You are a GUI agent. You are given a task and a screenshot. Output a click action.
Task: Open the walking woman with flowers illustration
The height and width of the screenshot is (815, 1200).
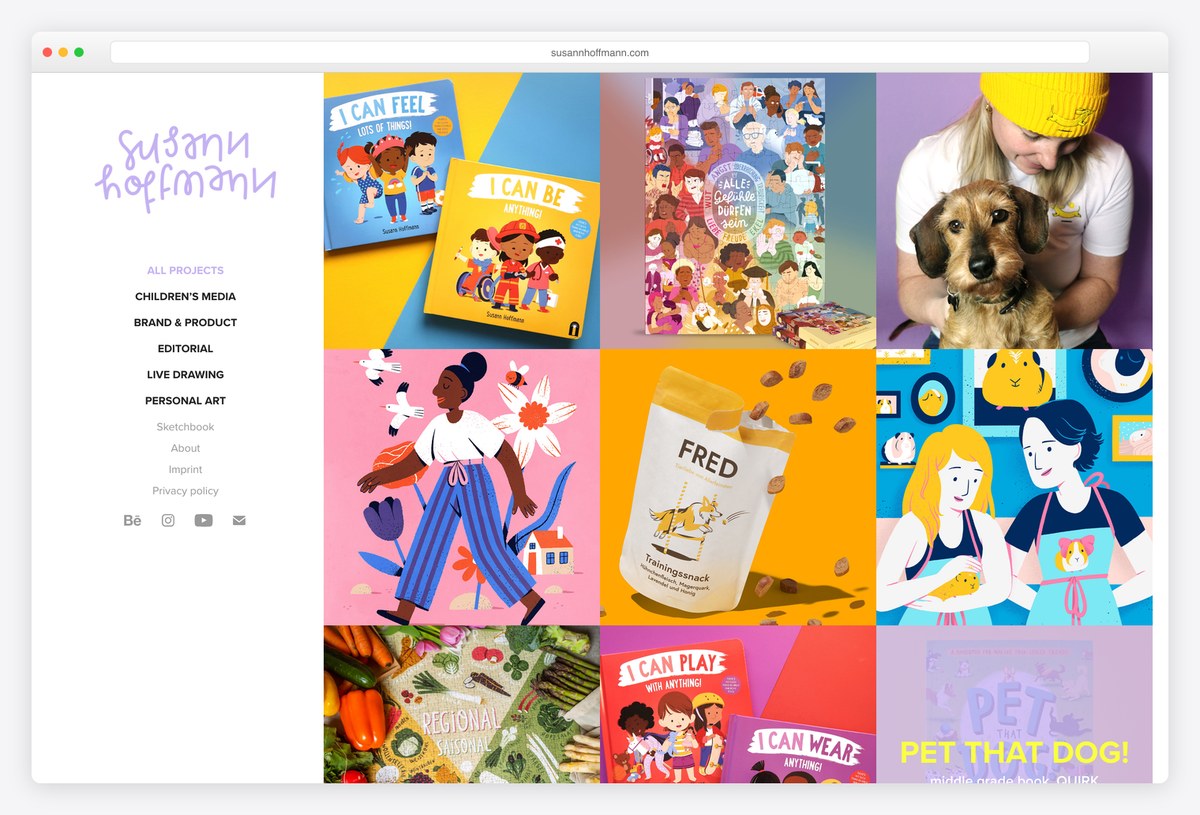coord(462,487)
